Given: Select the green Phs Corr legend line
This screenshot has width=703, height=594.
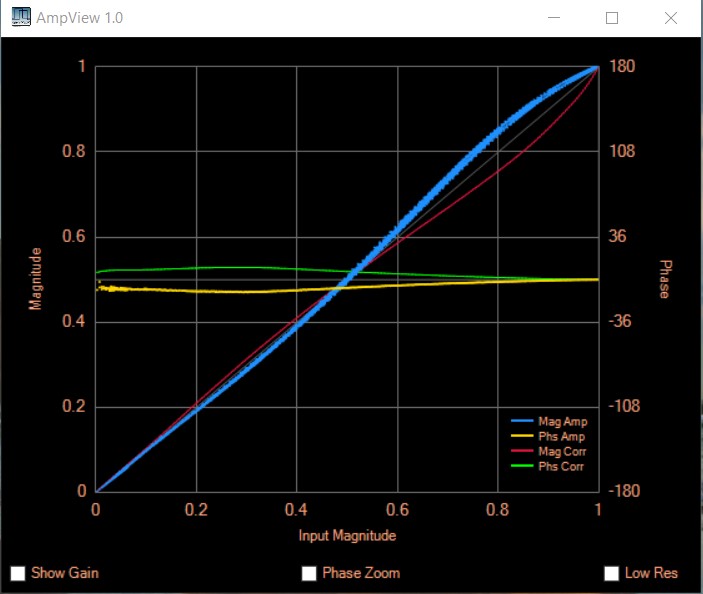Looking at the screenshot, I should [523, 467].
